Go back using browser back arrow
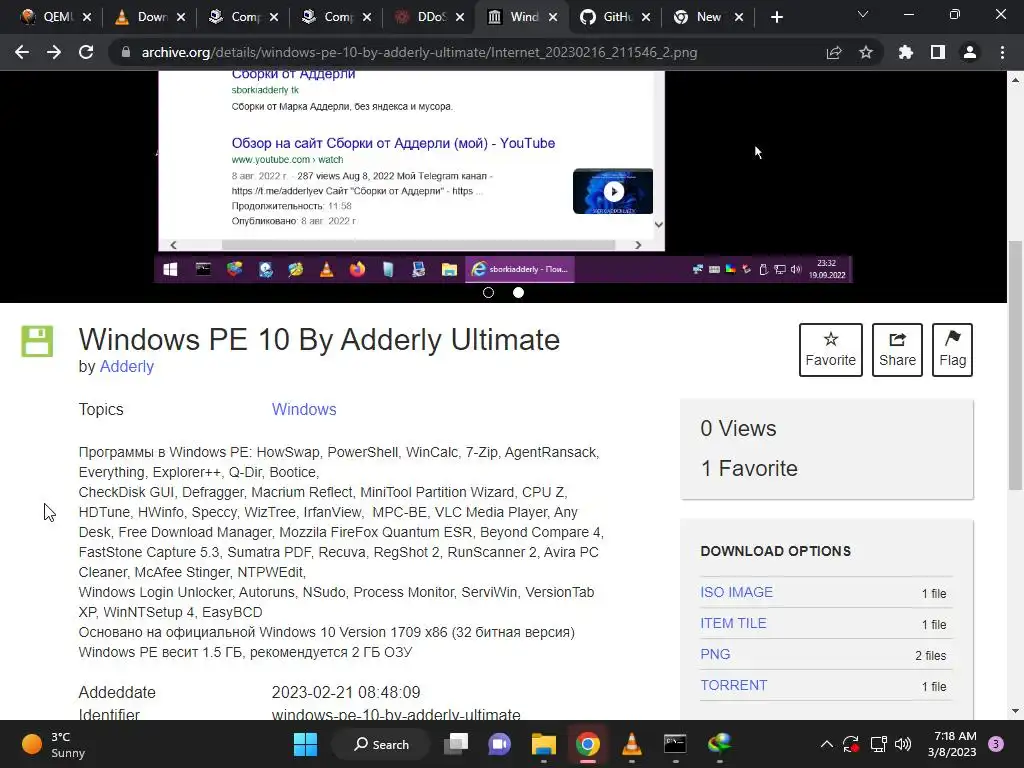The height and width of the screenshot is (768, 1024). tap(22, 52)
